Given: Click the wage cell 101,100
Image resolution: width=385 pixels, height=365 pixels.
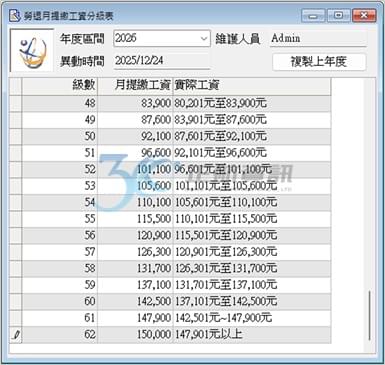Looking at the screenshot, I should coord(135,169).
